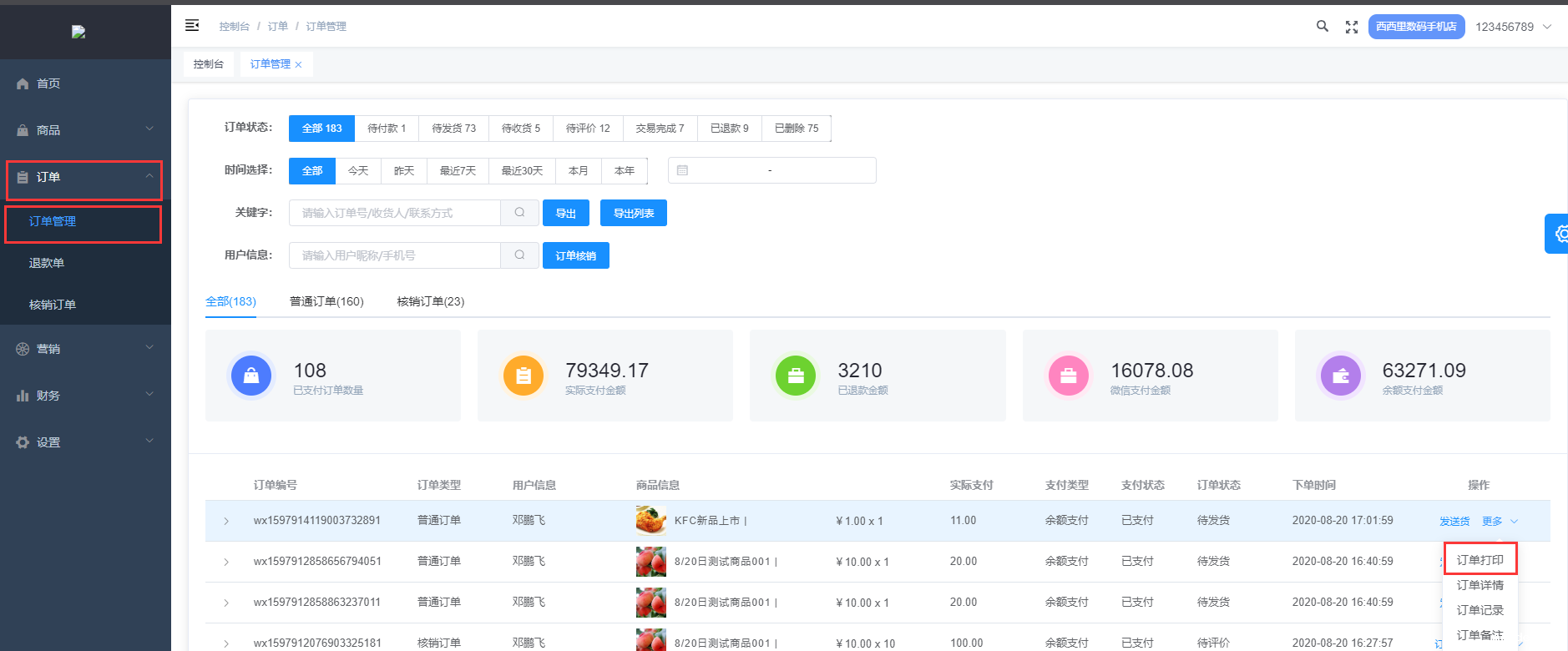Switch to the 普通订单(160) tab
The image size is (1568, 651).
click(326, 301)
